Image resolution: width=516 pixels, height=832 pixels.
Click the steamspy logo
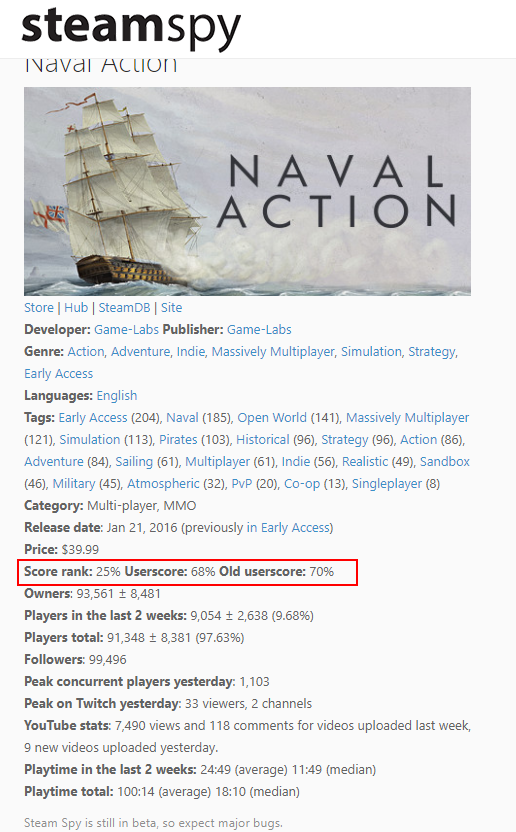point(131,28)
